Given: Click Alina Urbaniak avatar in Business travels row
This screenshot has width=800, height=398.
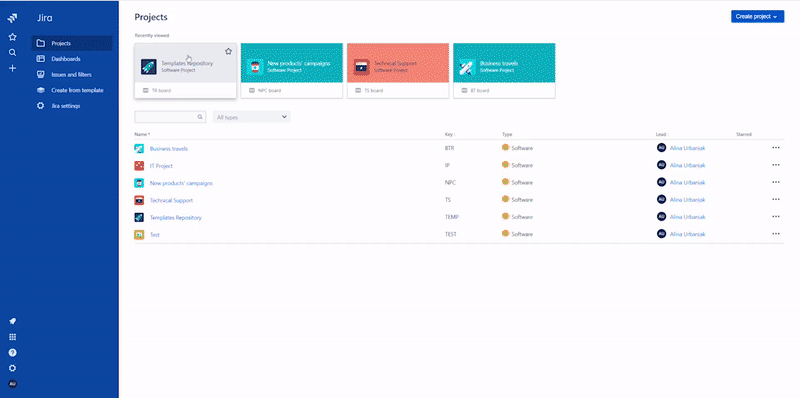Looking at the screenshot, I should [661, 148].
